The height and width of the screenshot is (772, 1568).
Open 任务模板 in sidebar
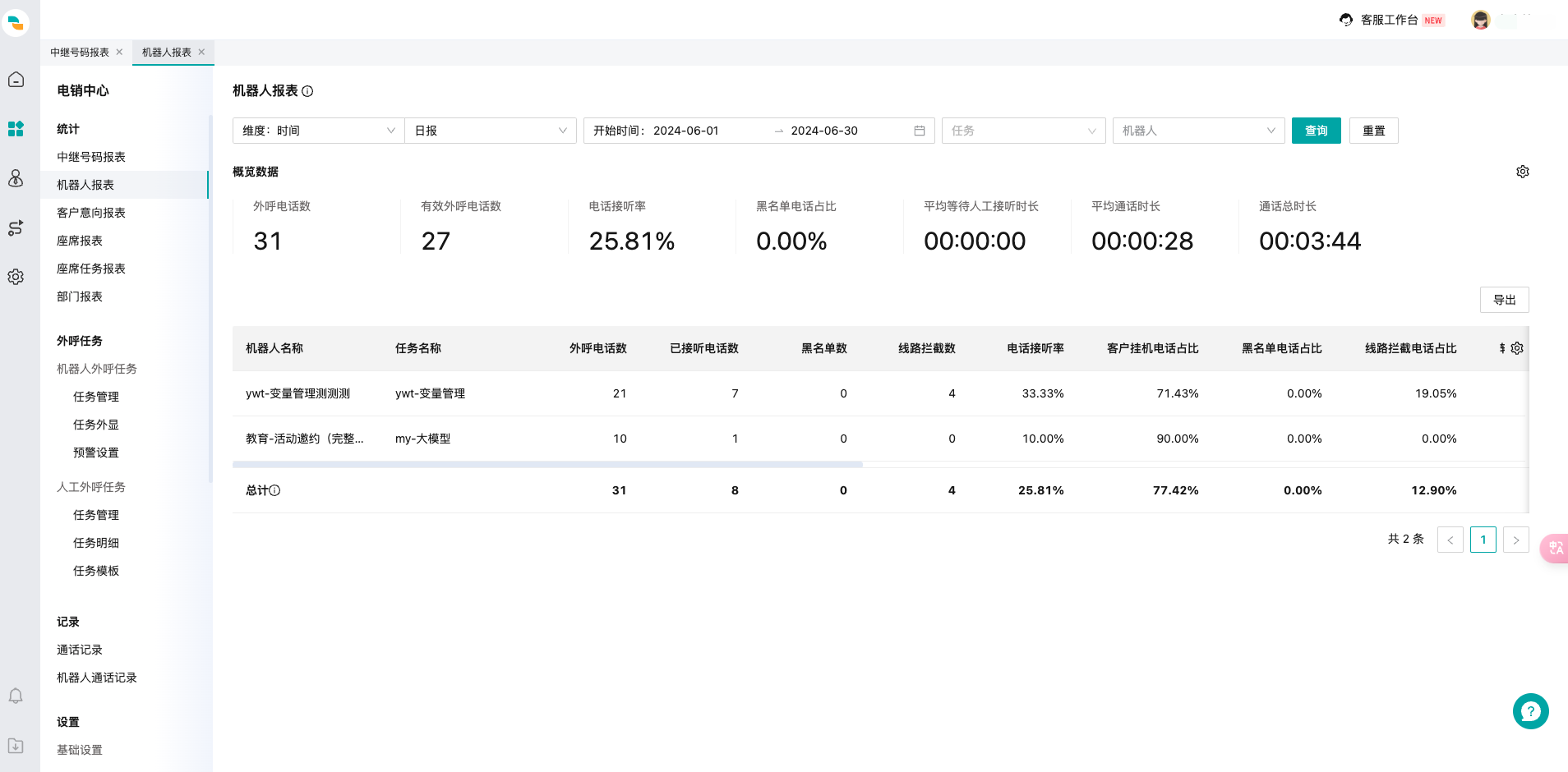(x=96, y=571)
